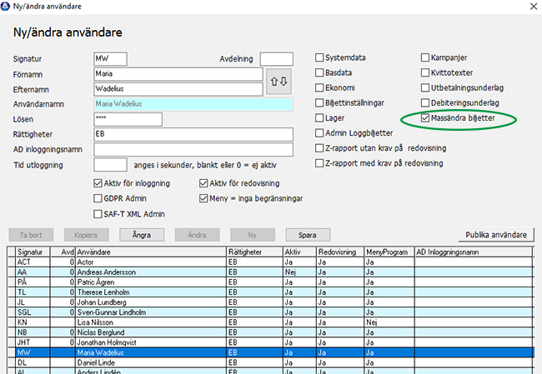Open Publika användare
Image resolution: width=542 pixels, height=374 pixels.
point(496,235)
